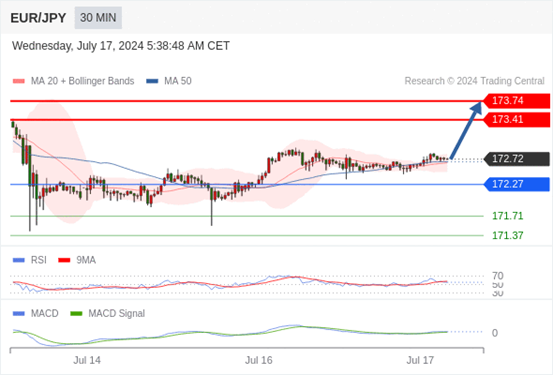
Task: Click the RSI legend label
Action: click(38, 260)
